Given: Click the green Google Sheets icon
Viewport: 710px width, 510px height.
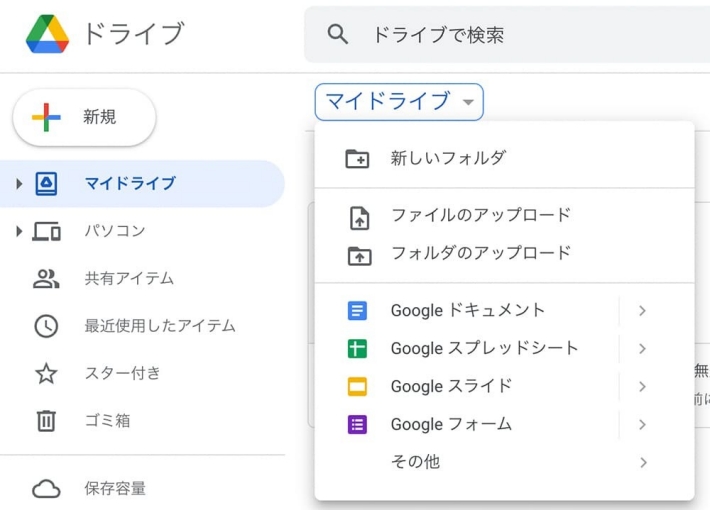Looking at the screenshot, I should [x=357, y=349].
